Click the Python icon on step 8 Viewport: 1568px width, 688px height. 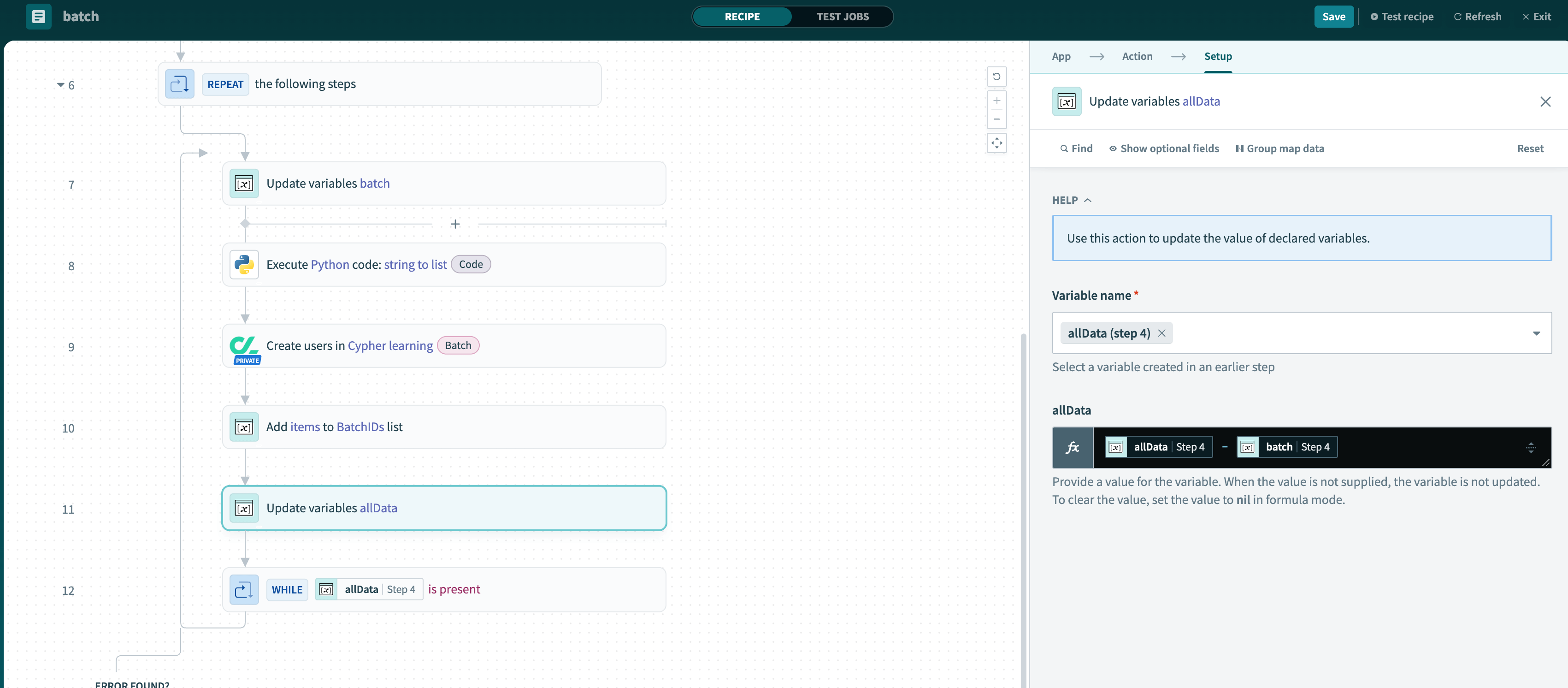coord(244,264)
